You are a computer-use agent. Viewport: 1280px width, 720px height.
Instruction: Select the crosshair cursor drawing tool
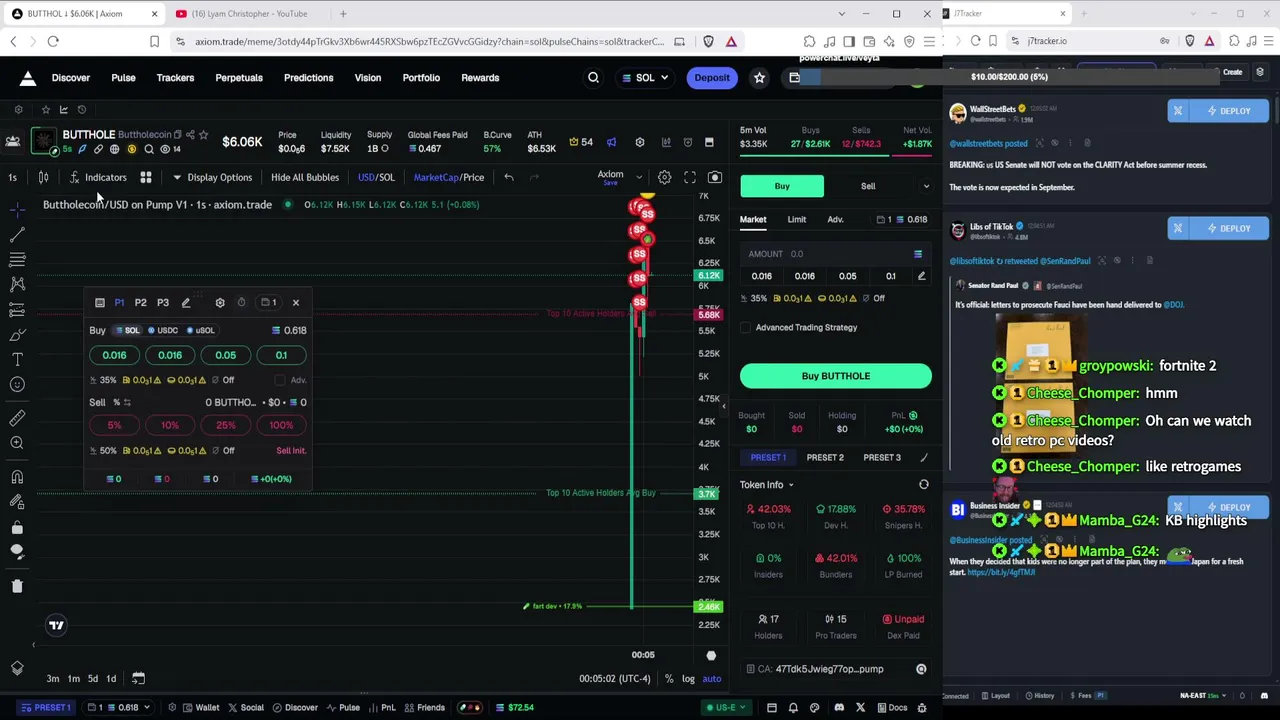click(17, 209)
